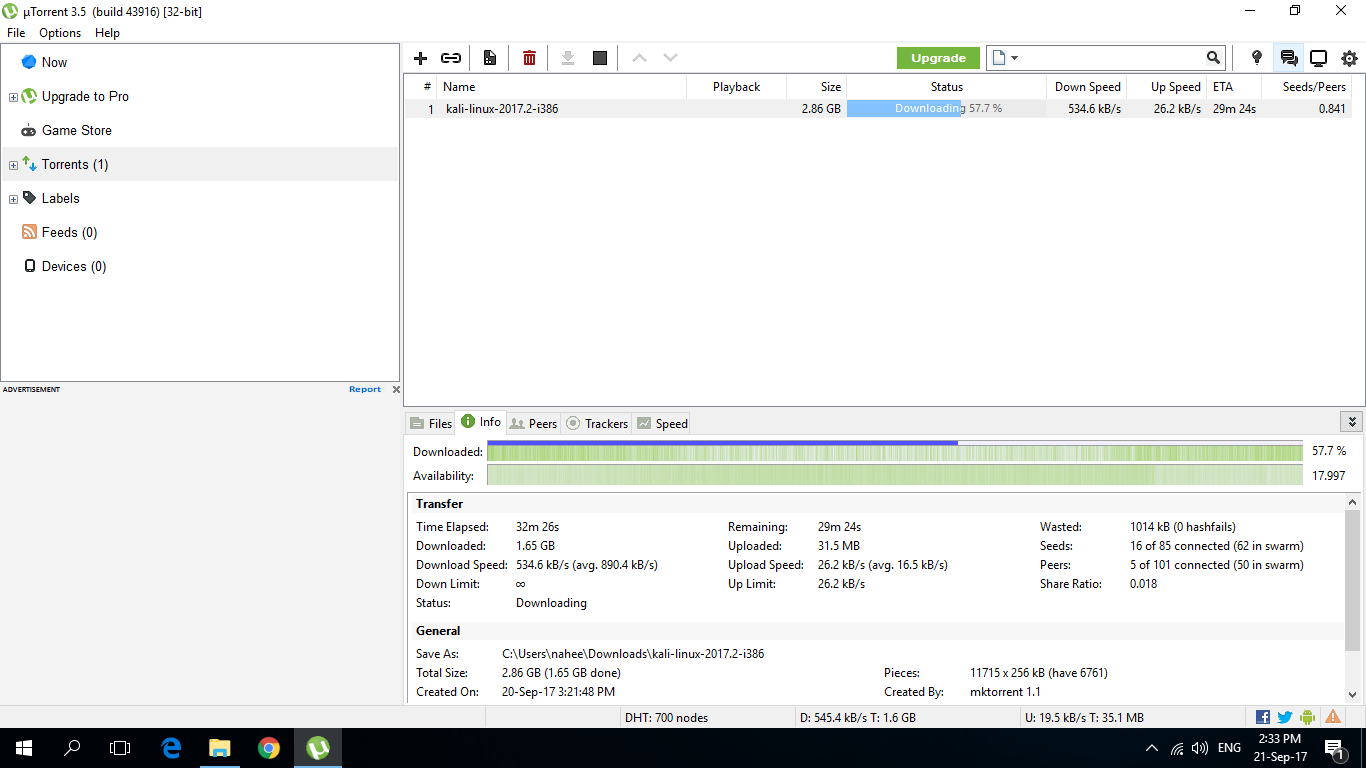Click the Downloading status progress bar
Viewport: 1366px width, 768px height.
point(946,108)
